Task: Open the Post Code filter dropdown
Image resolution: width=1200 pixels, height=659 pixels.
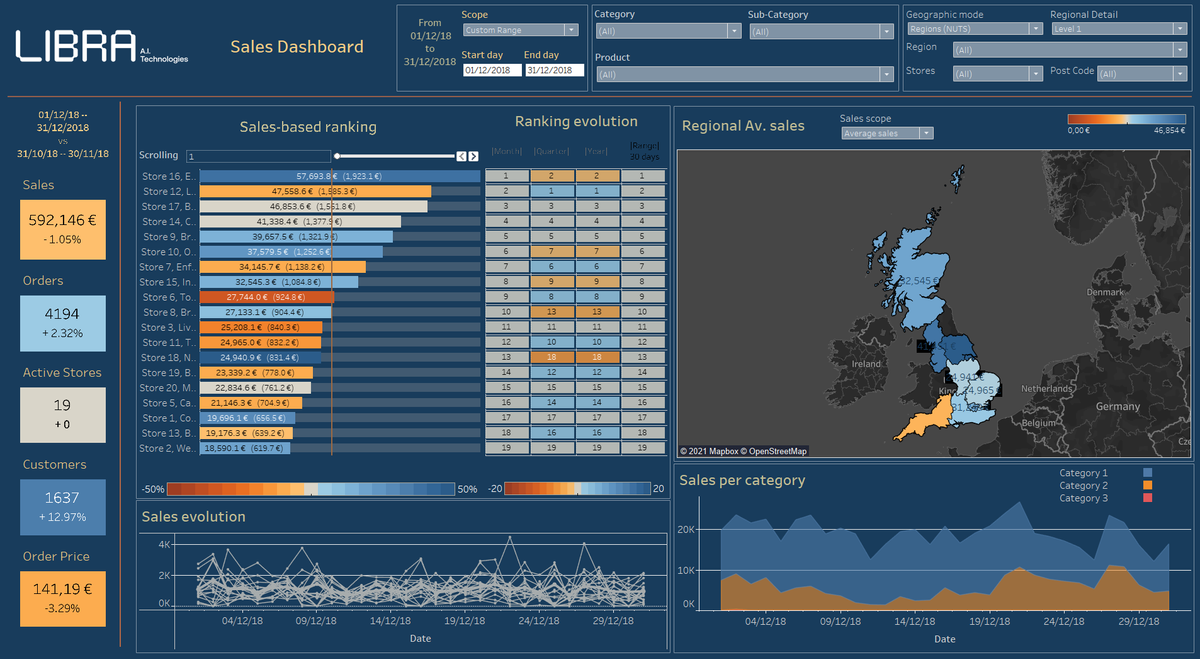Action: tap(1141, 74)
